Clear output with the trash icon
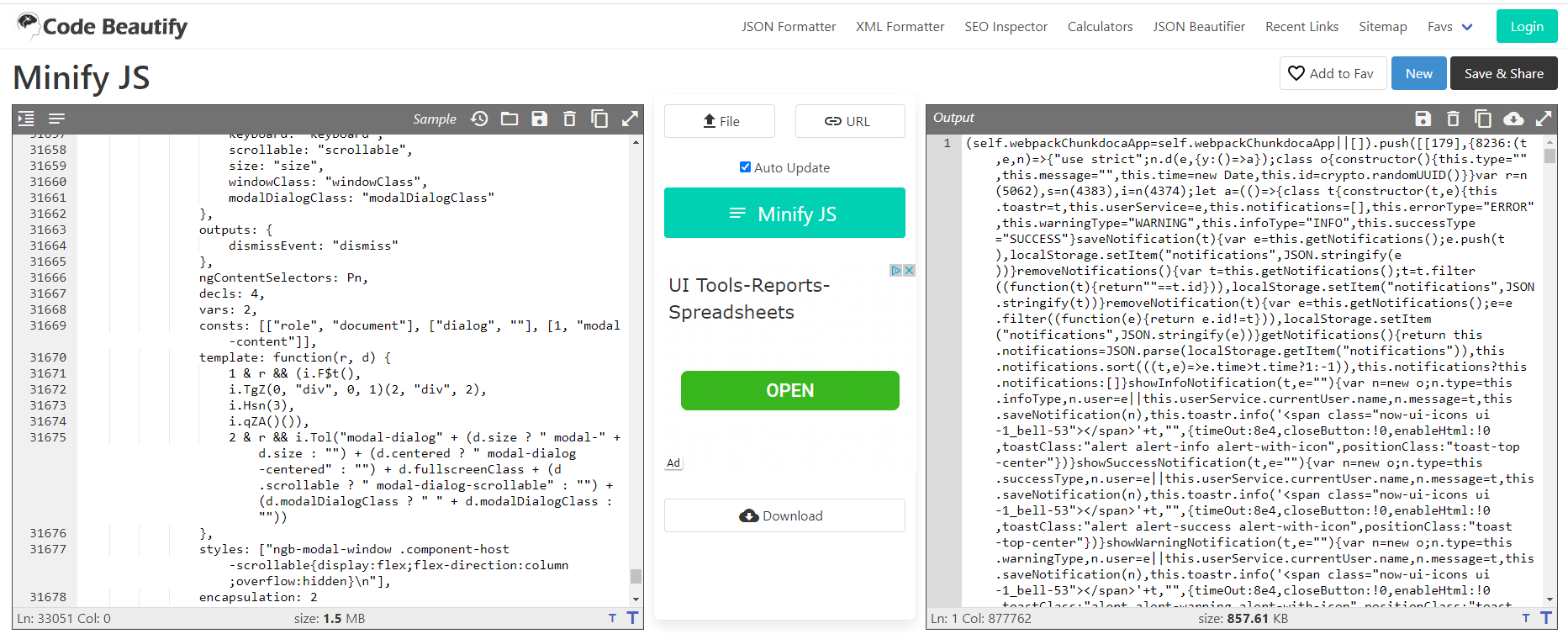The width and height of the screenshot is (1568, 634). click(x=1453, y=119)
